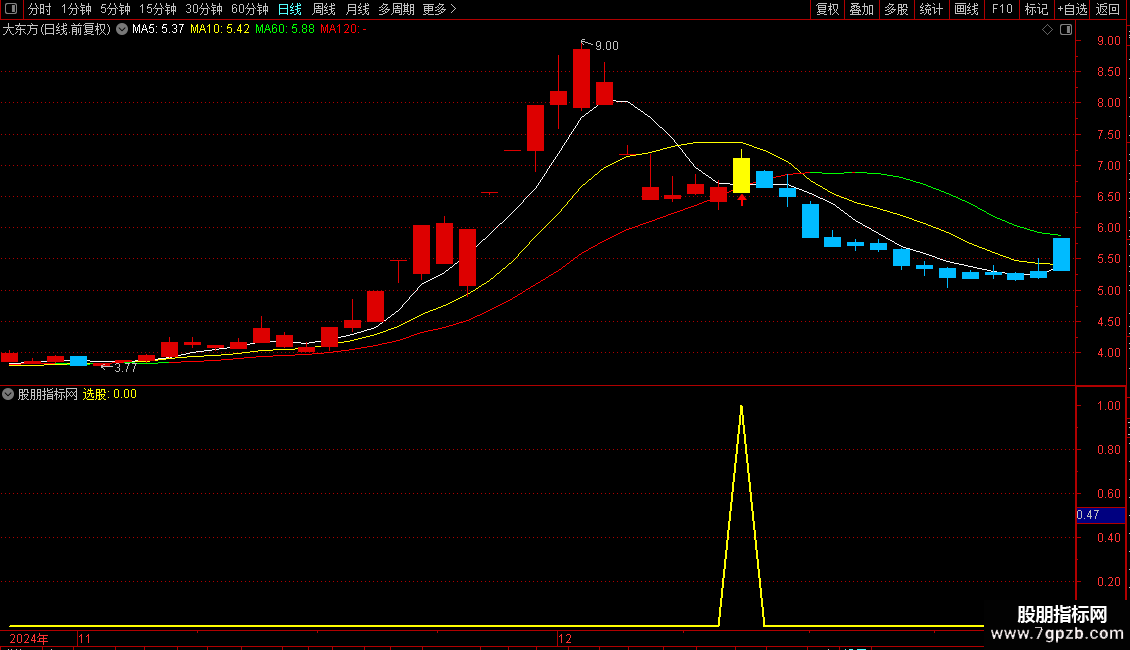Expand the 大东方 main chart indicator dropdown
This screenshot has width=1130, height=650.
tap(122, 30)
